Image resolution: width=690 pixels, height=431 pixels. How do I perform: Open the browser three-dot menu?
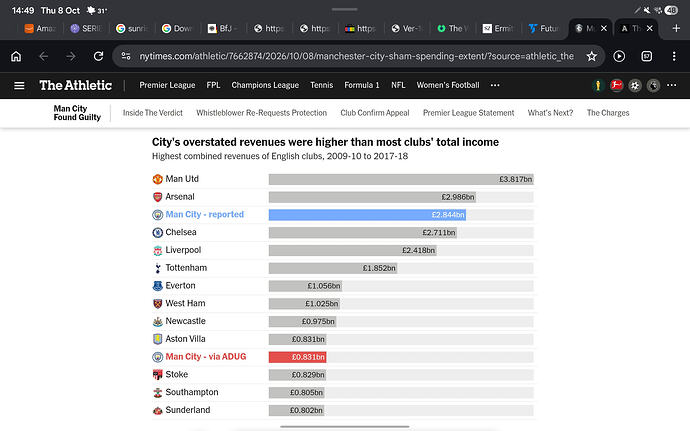pyautogui.click(x=674, y=56)
